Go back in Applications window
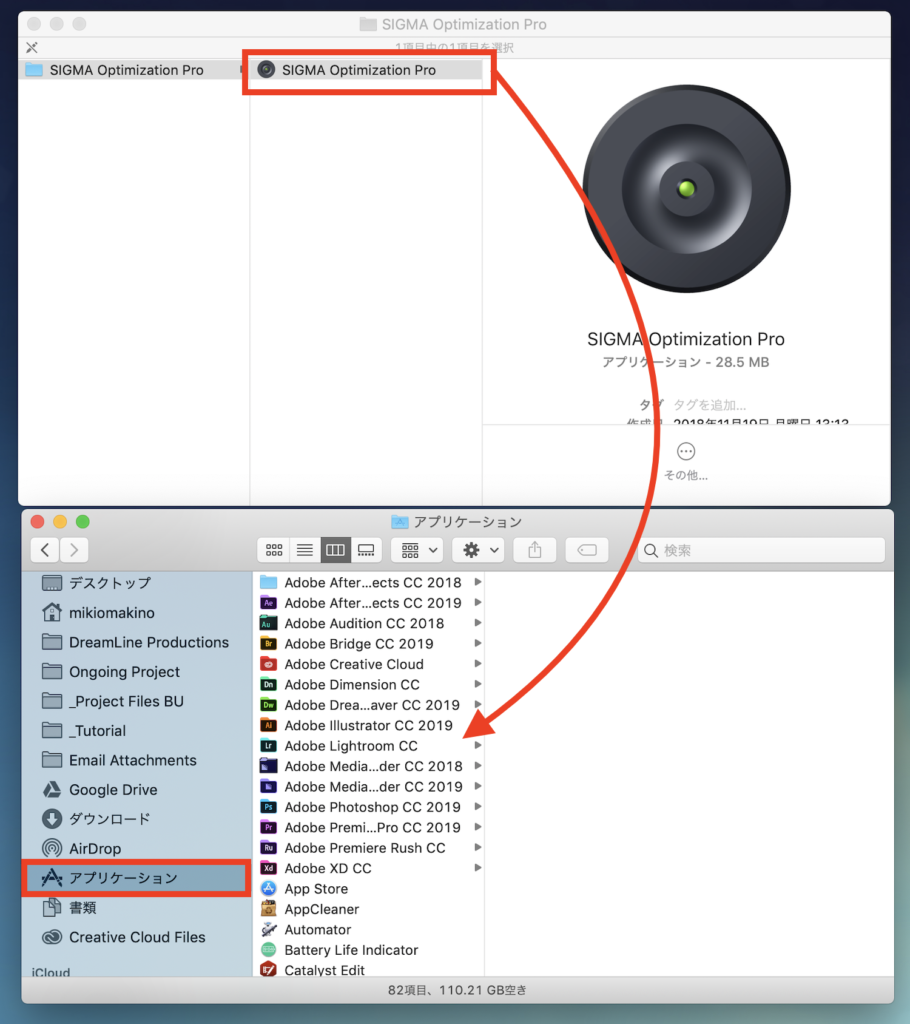The height and width of the screenshot is (1024, 910). pos(44,550)
